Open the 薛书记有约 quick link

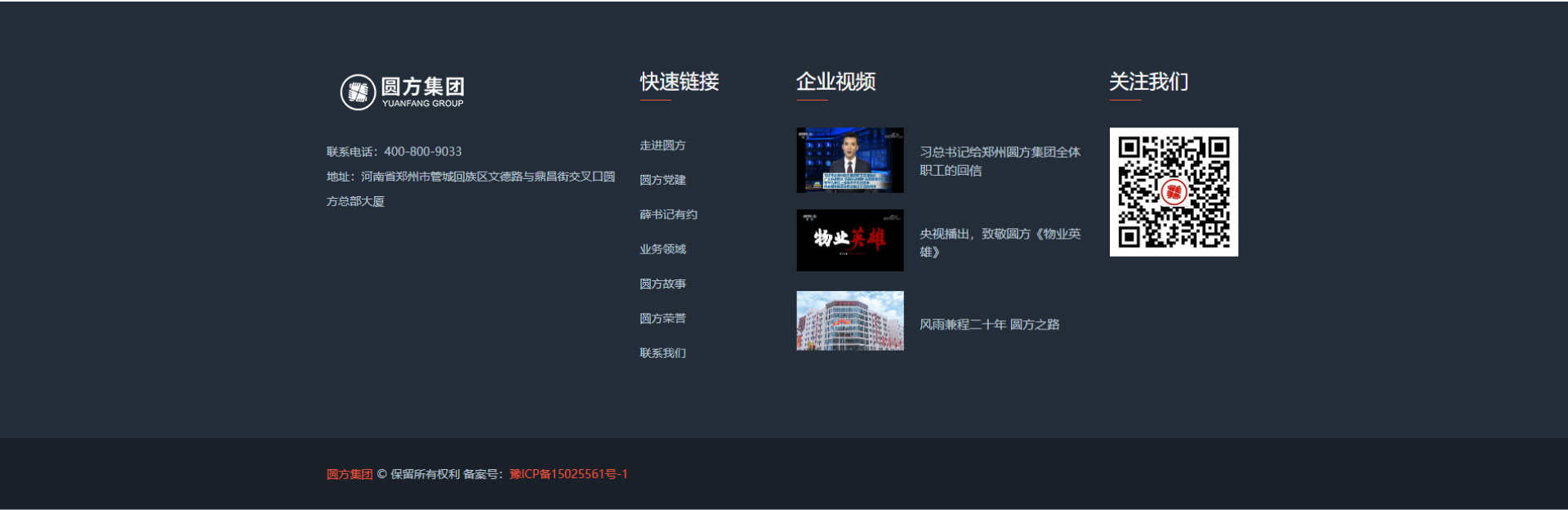668,214
